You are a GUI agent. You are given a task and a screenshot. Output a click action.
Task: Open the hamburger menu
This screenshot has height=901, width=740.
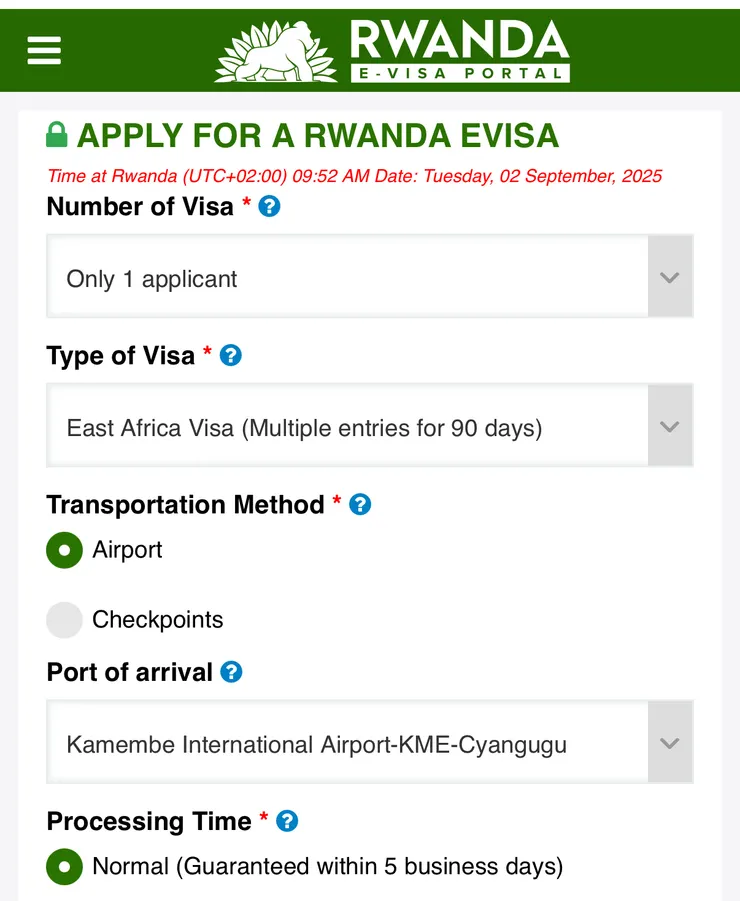44,50
